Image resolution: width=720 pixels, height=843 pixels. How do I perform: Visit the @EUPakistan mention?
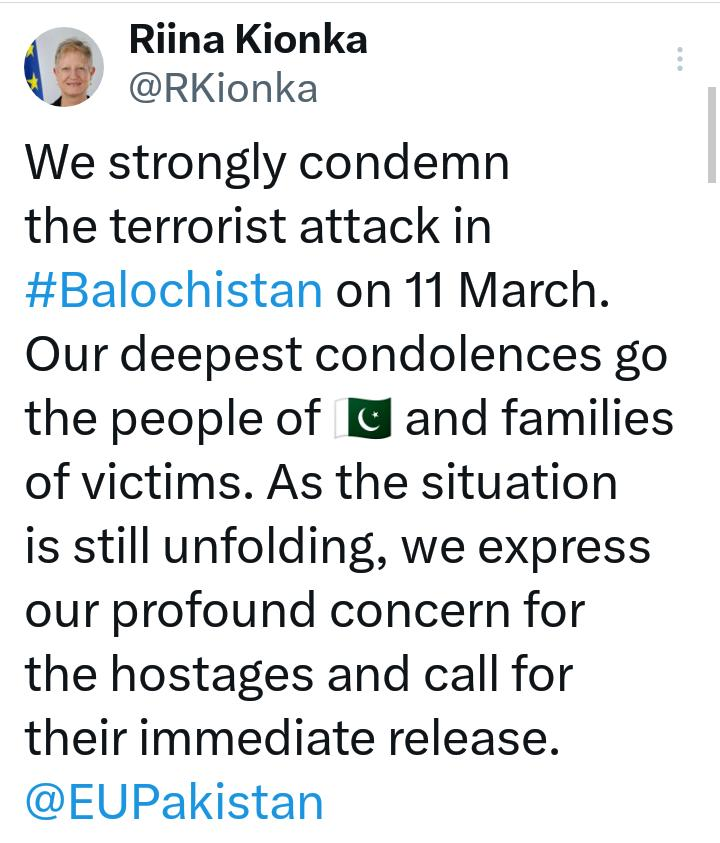[174, 803]
